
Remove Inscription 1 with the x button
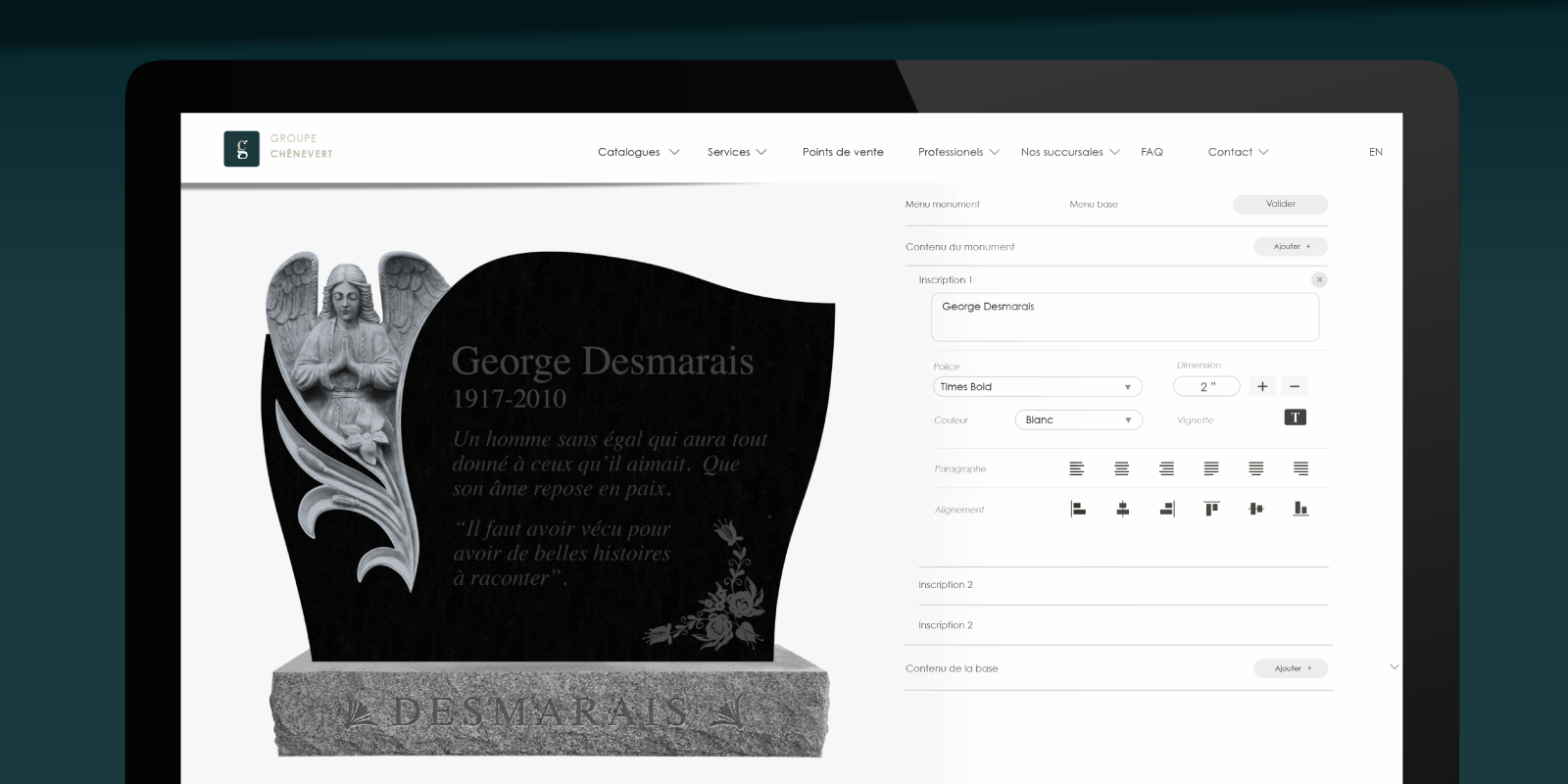click(x=1319, y=280)
